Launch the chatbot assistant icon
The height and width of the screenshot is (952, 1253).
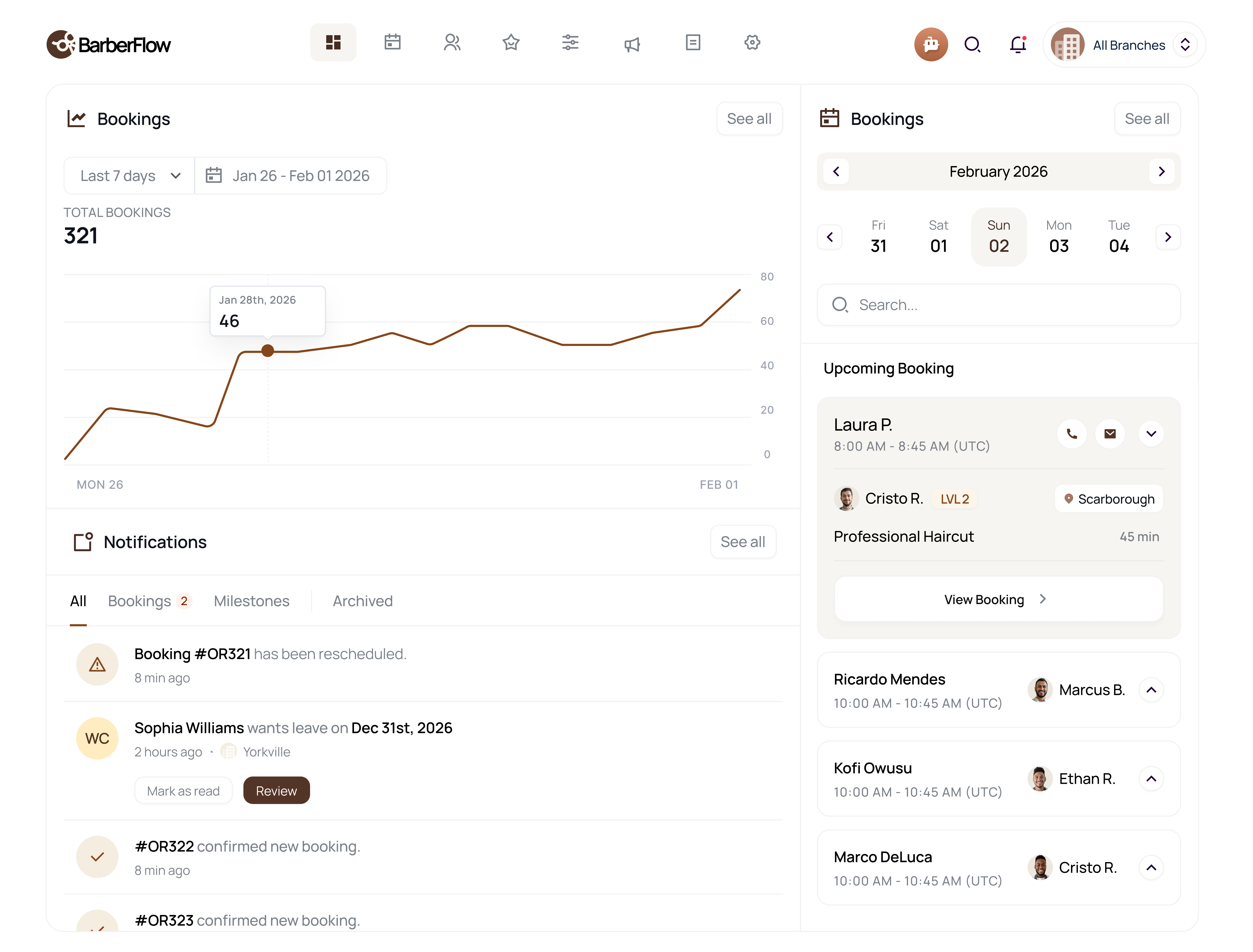pos(931,44)
